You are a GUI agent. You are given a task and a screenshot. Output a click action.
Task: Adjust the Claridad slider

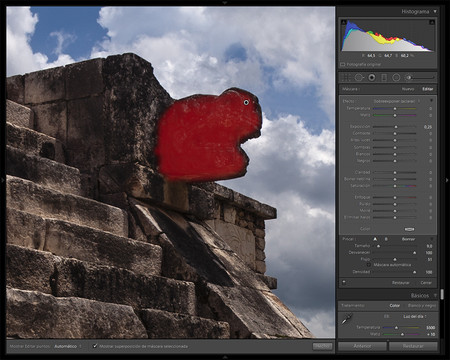[x=394, y=172]
